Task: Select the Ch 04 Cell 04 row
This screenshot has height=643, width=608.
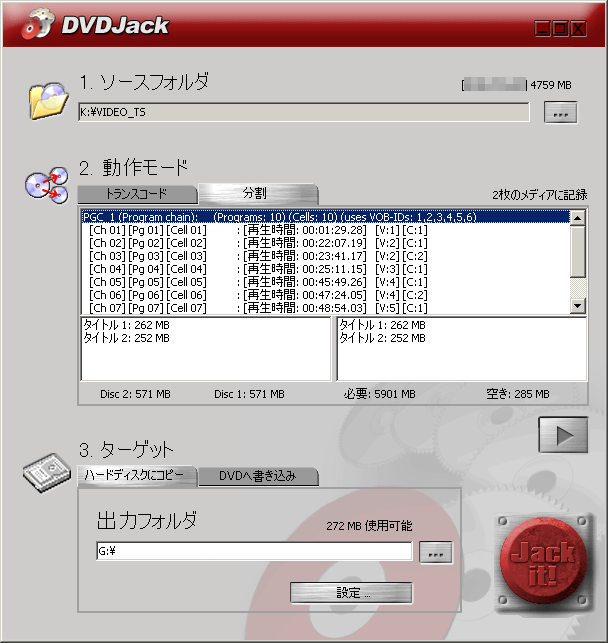Action: tap(326, 269)
